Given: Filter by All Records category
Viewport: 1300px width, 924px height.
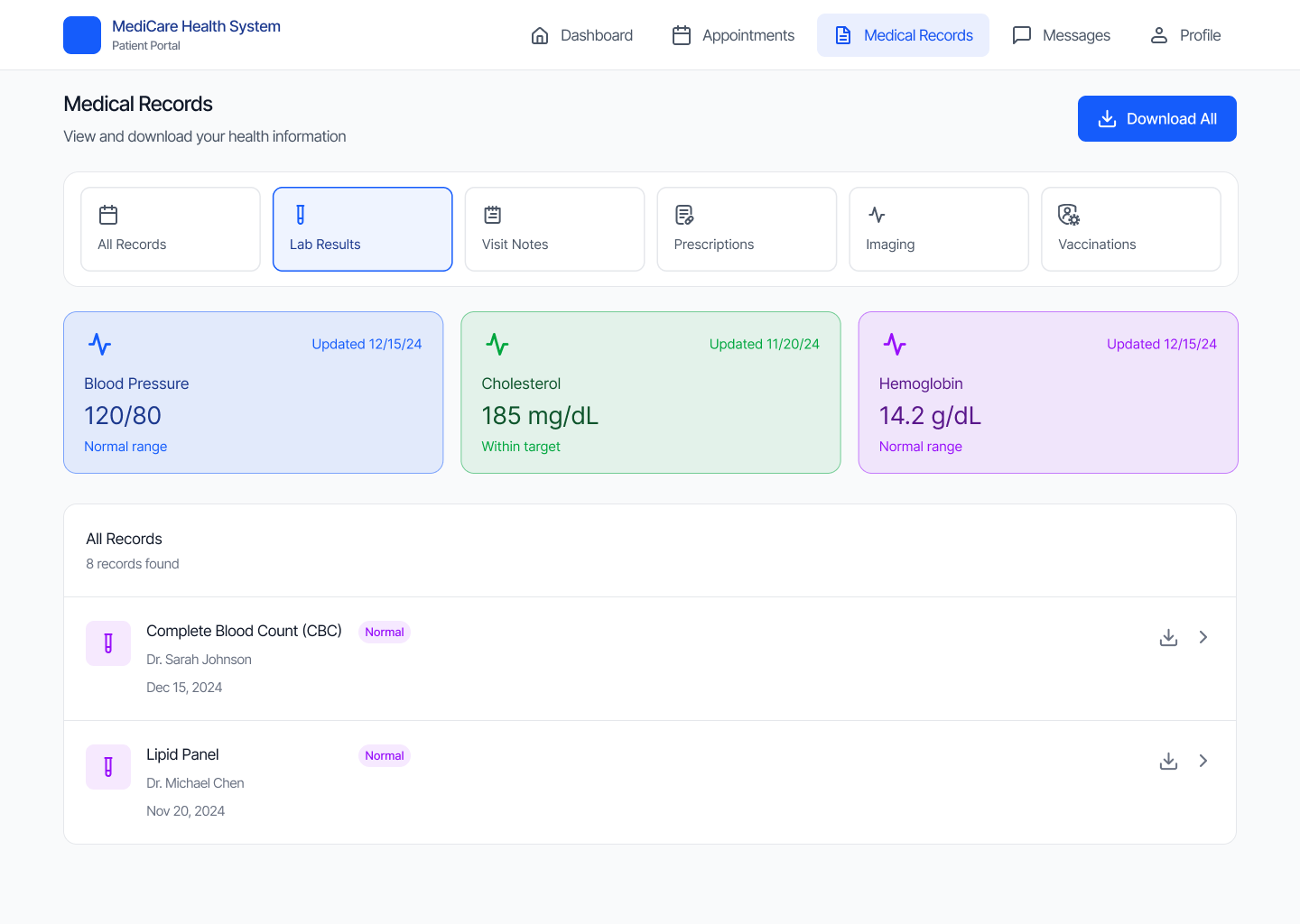Looking at the screenshot, I should 171,229.
